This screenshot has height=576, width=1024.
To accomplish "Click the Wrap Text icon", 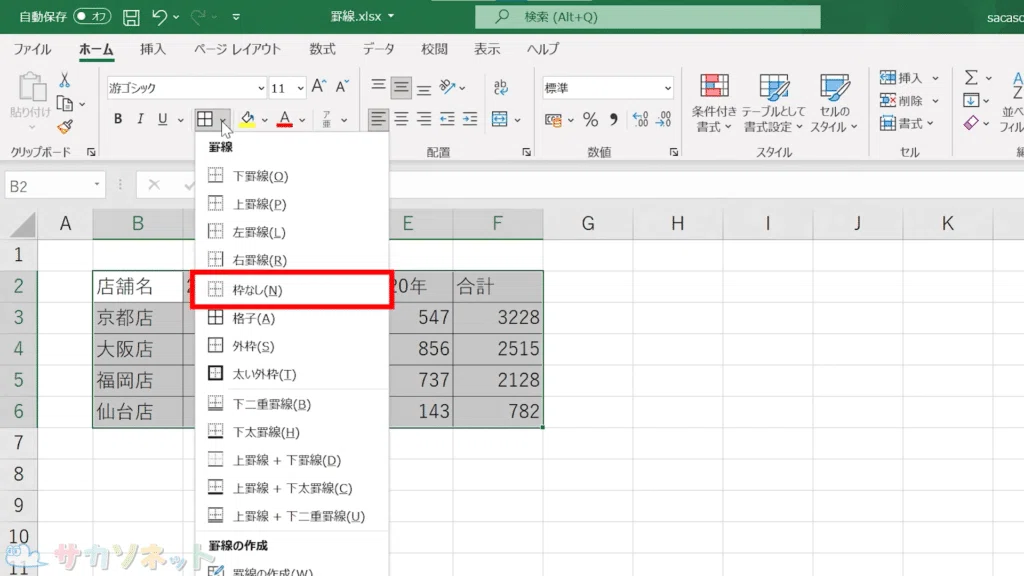I will pos(501,86).
